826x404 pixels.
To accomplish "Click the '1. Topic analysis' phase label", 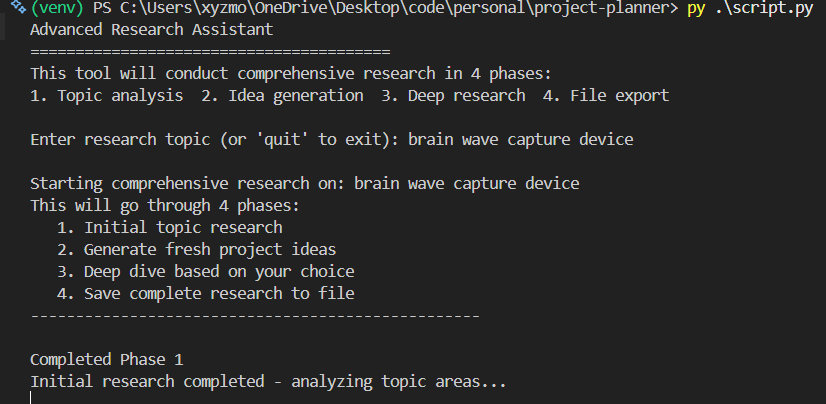I will (107, 96).
